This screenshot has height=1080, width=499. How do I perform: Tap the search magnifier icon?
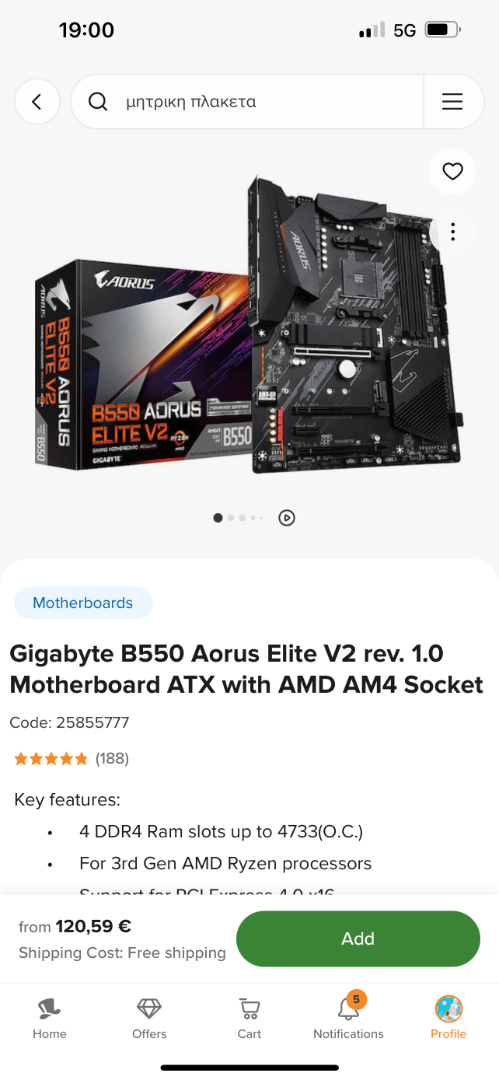pos(98,102)
